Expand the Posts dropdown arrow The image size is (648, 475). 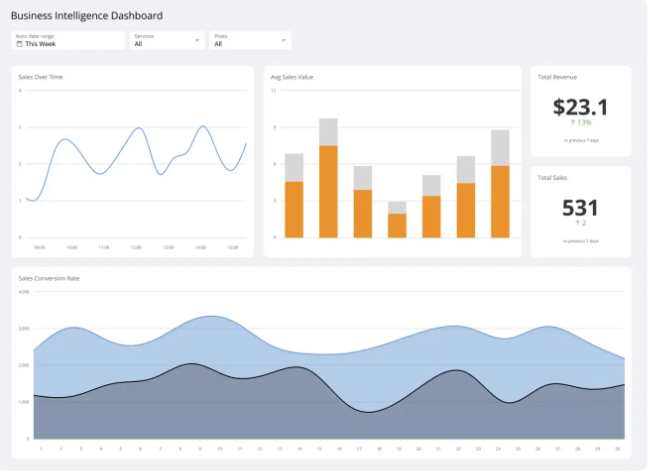[283, 41]
